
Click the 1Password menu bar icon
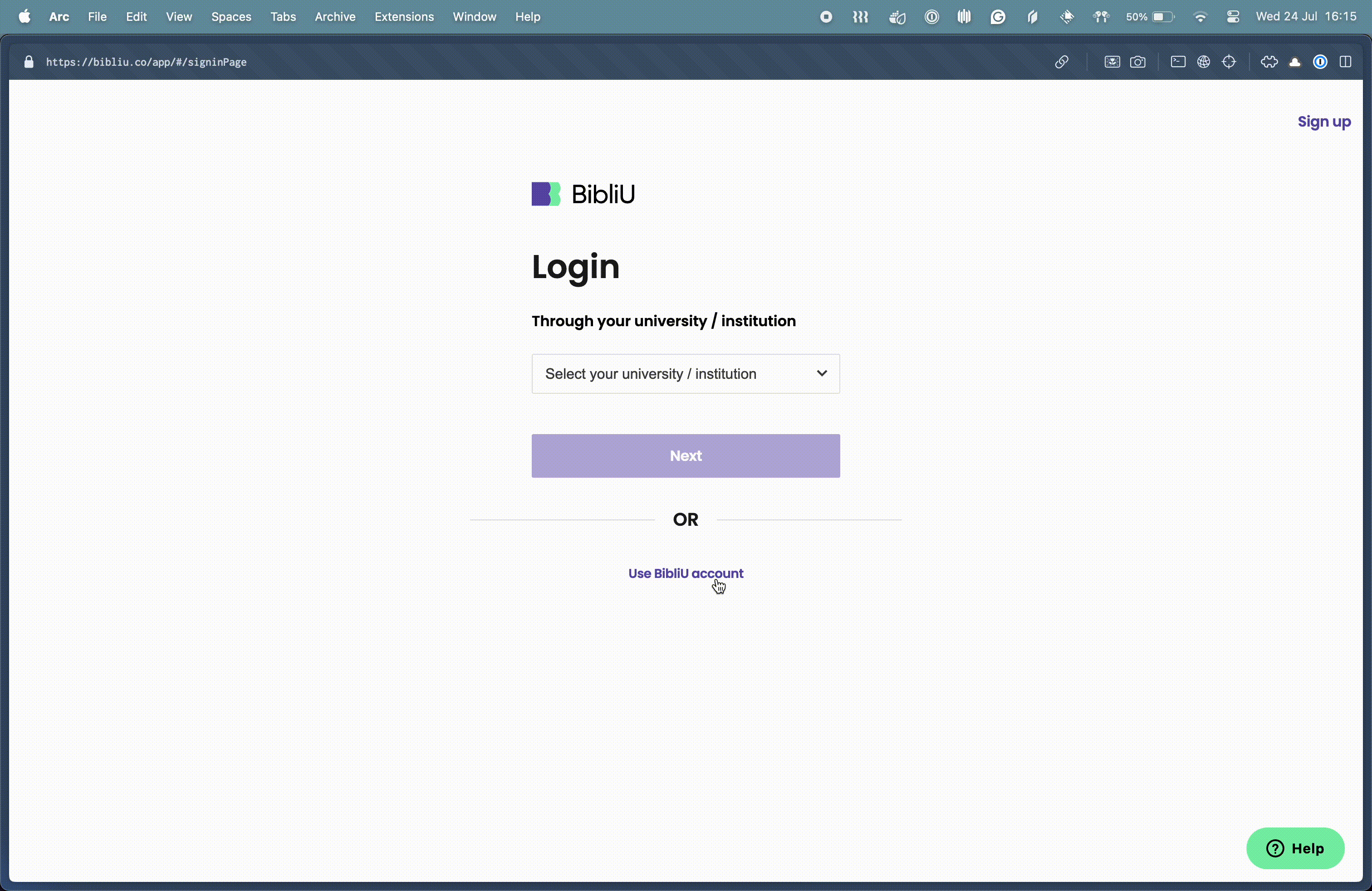pos(931,17)
